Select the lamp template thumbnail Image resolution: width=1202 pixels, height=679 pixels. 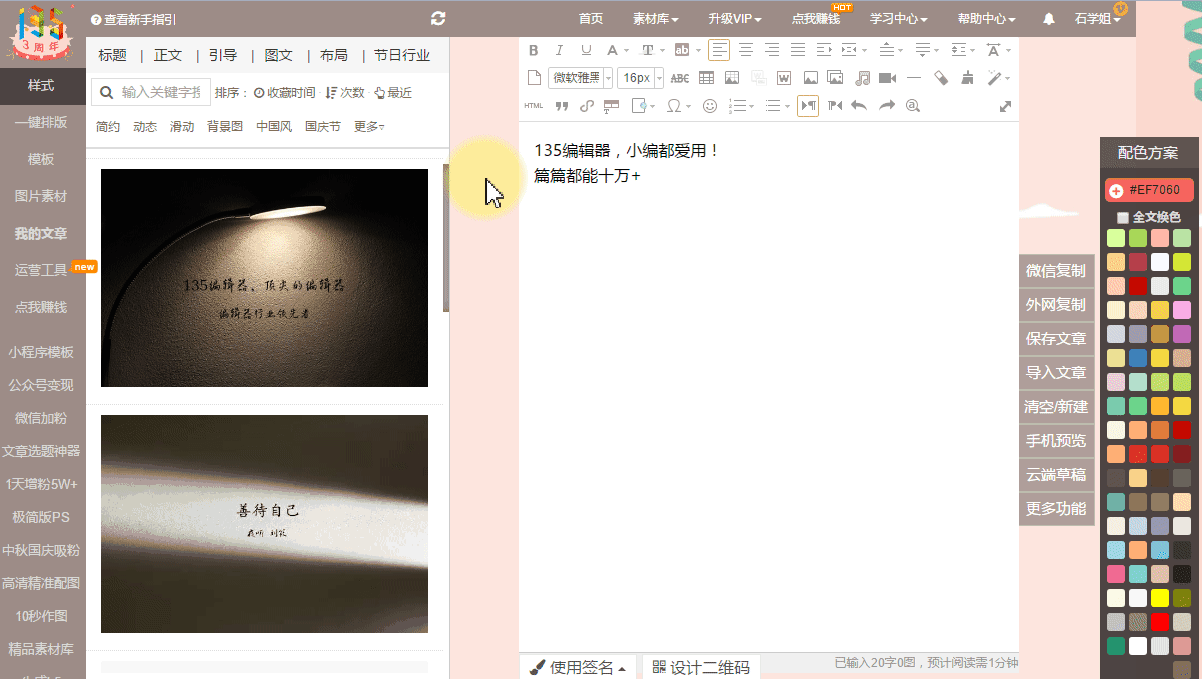coord(264,278)
